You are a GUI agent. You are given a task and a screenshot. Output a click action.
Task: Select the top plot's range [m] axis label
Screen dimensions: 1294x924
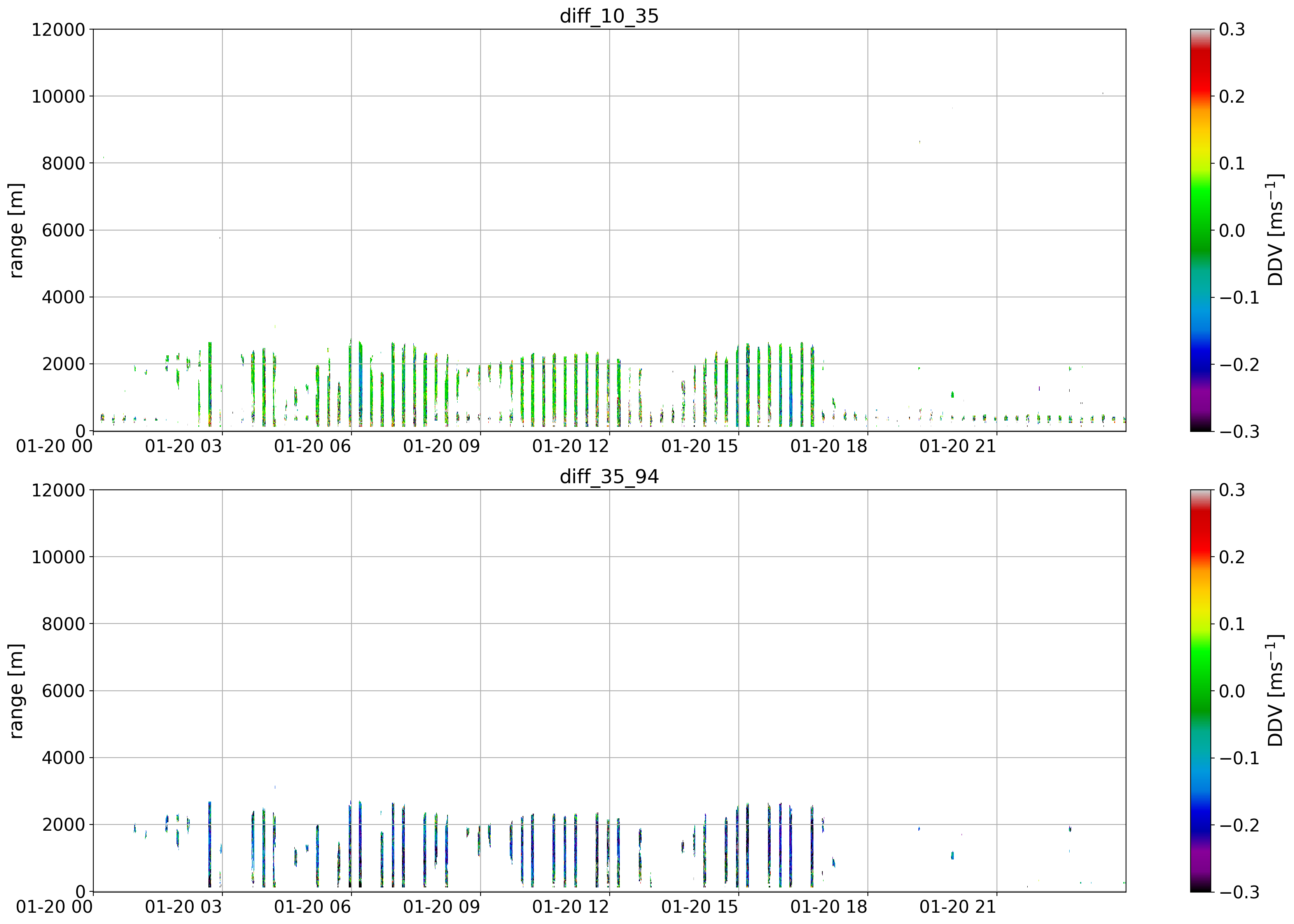pos(16,230)
